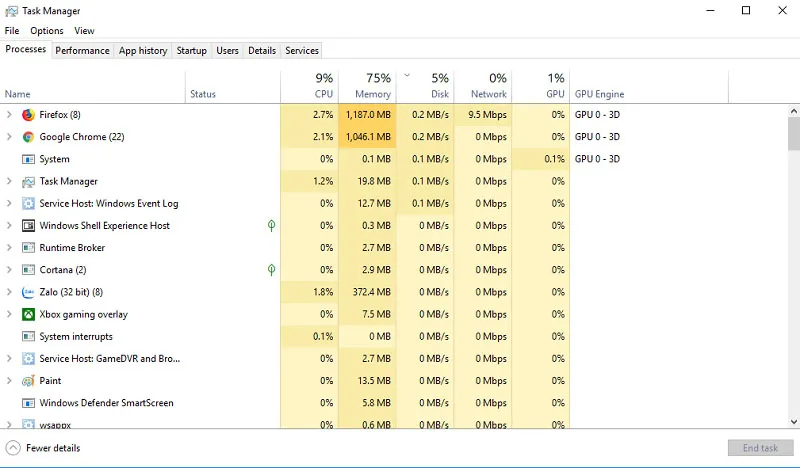This screenshot has width=800, height=468.
Task: Click the GameDVR service host gear icon
Action: pyautogui.click(x=28, y=359)
